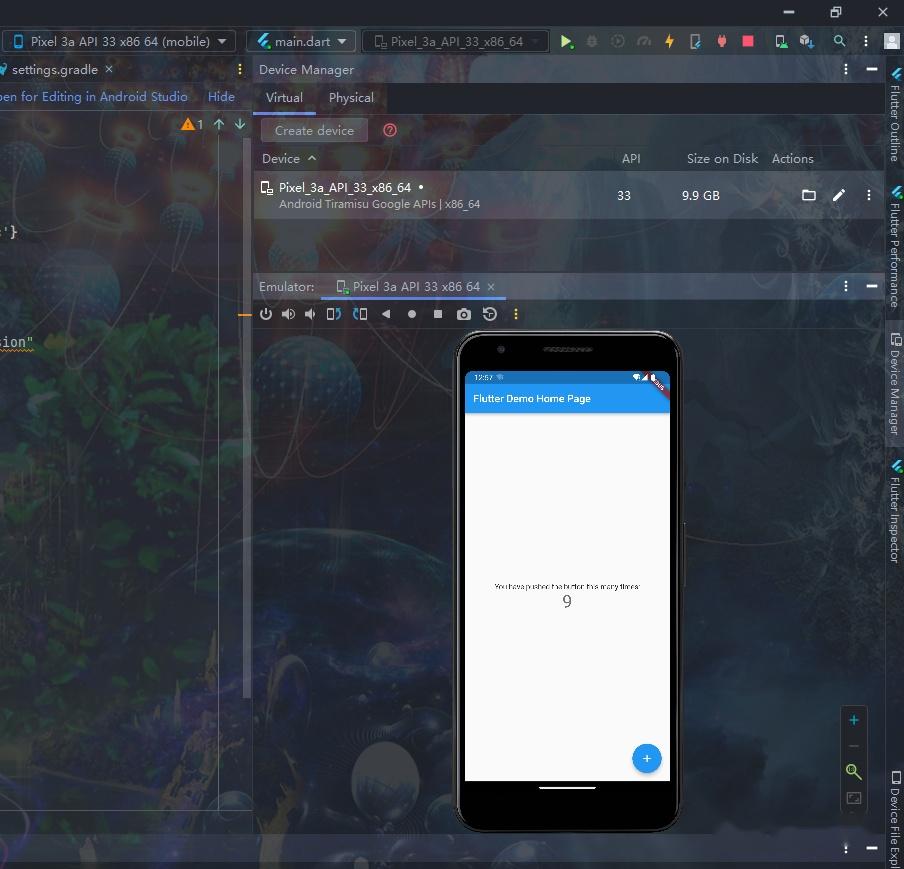904x869 pixels.
Task: Click the Hide link next to editing notice
Action: 221,97
